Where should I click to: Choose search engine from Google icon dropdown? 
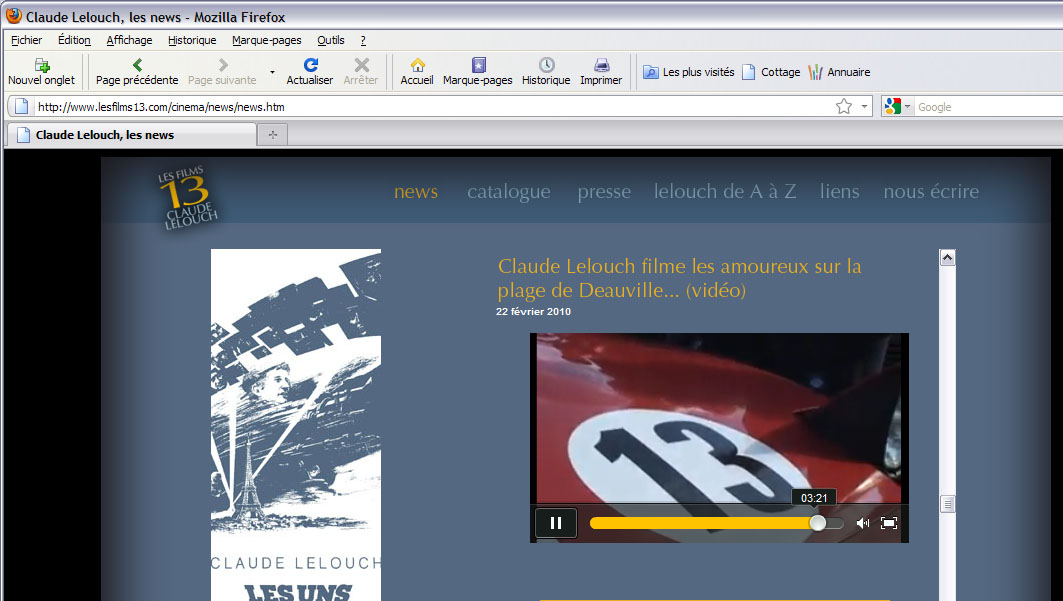[x=897, y=106]
